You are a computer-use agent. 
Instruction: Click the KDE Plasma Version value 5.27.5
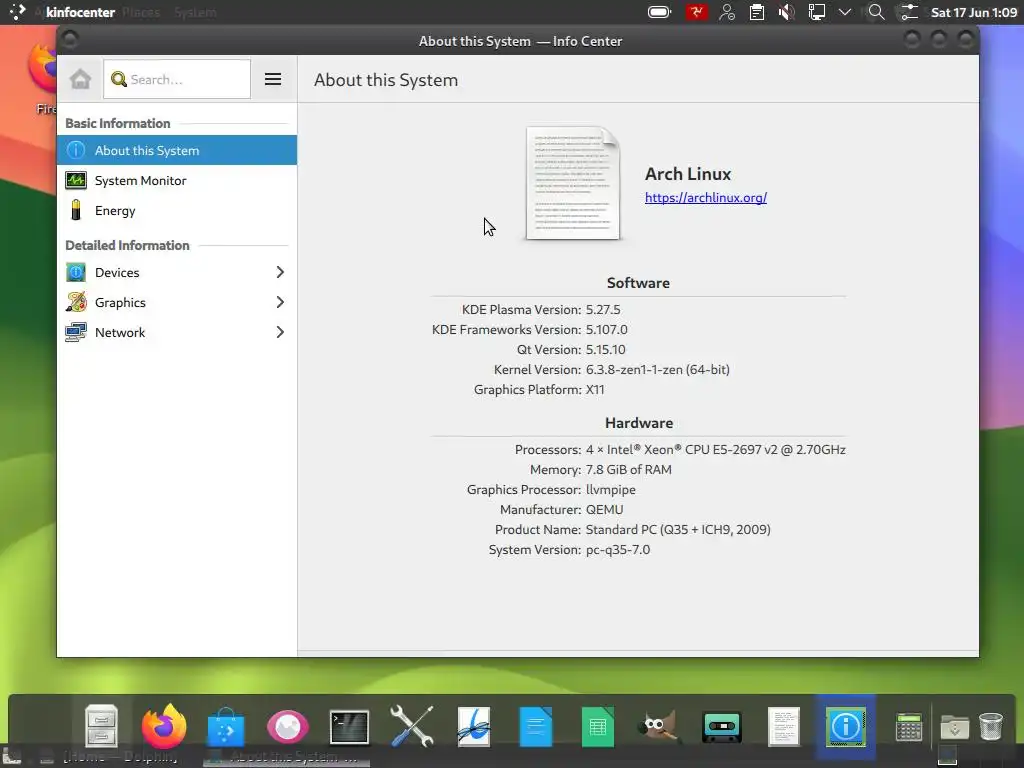coord(603,310)
